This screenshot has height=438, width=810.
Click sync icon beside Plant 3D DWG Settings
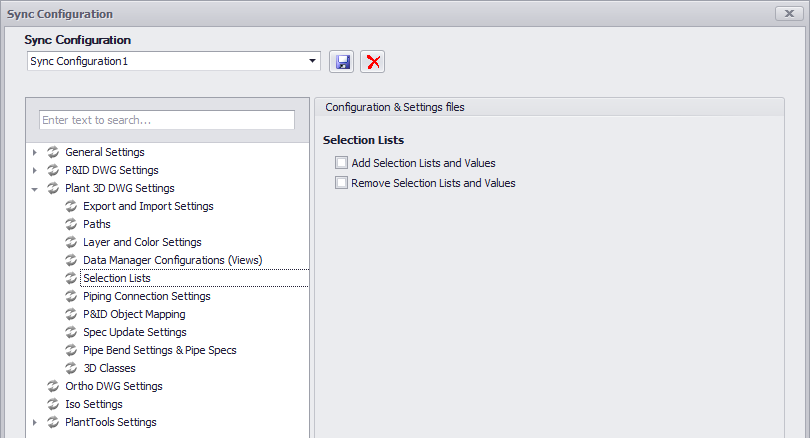[53, 188]
